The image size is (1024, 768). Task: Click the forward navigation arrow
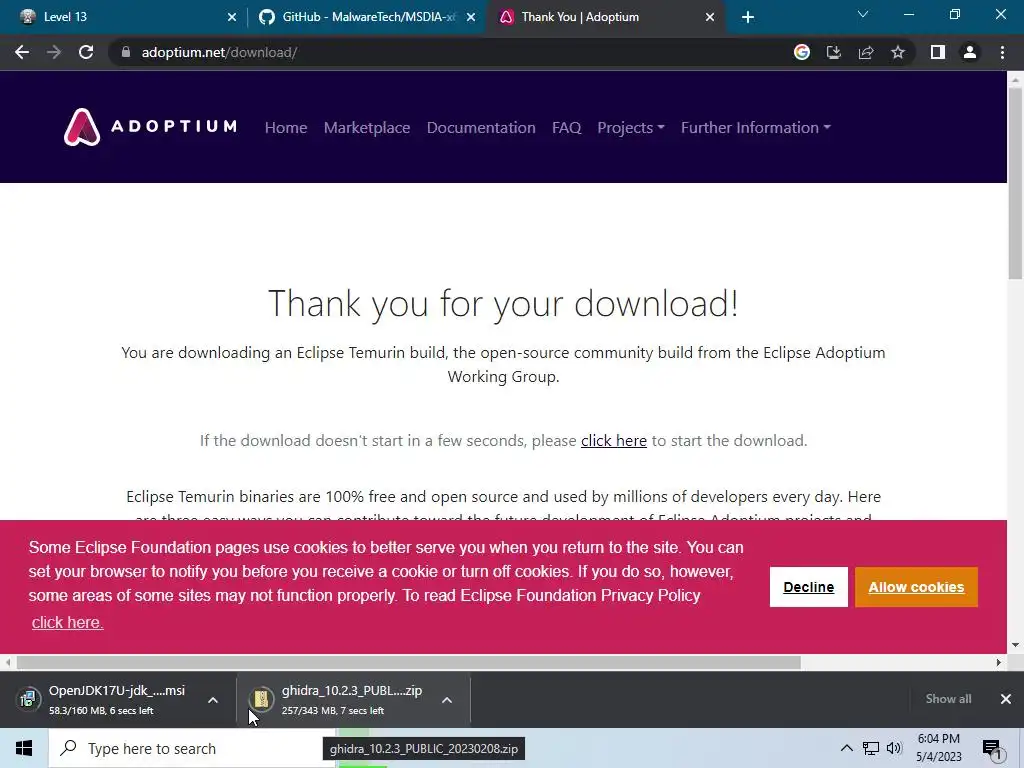point(54,52)
